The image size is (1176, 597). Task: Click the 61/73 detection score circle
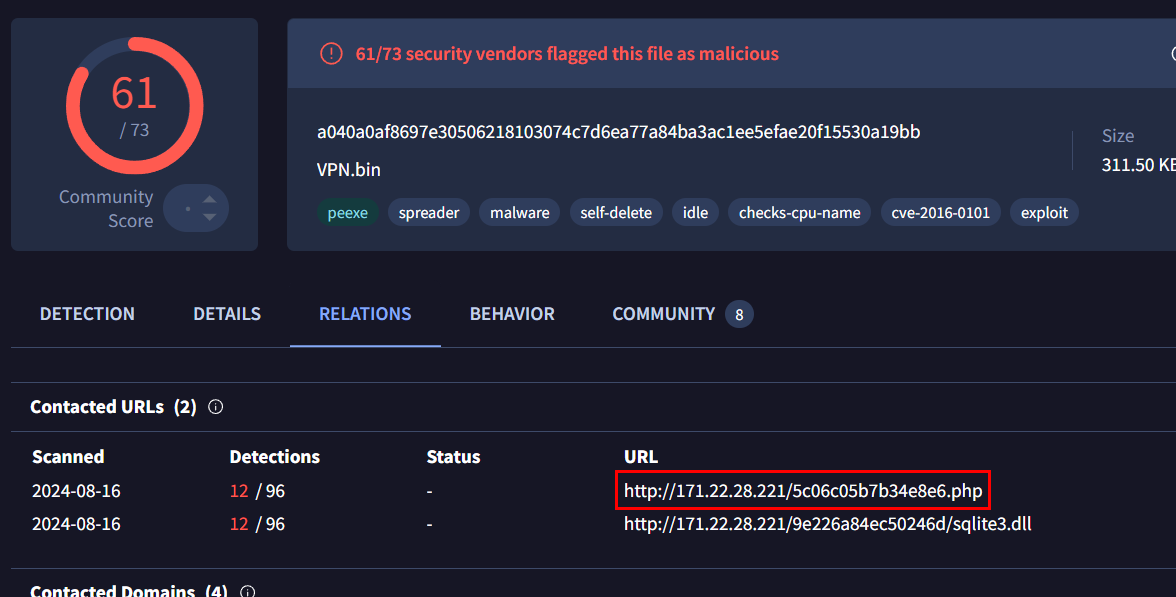pos(134,105)
